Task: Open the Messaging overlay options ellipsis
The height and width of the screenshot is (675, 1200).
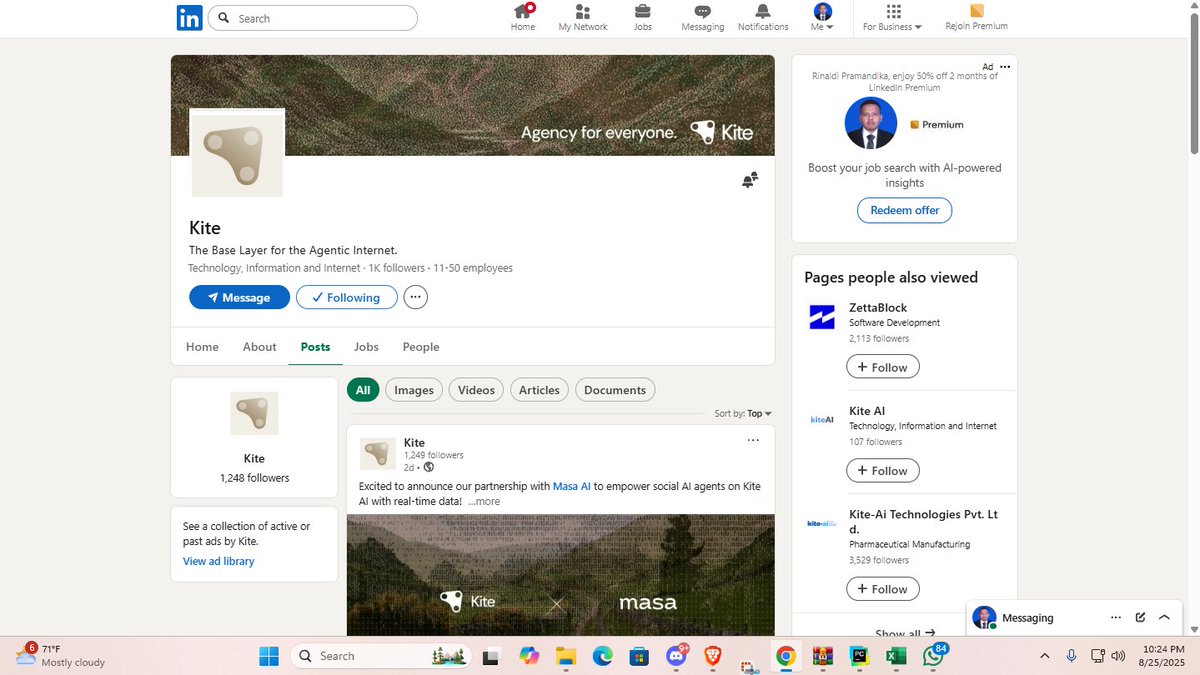Action: (x=1116, y=618)
